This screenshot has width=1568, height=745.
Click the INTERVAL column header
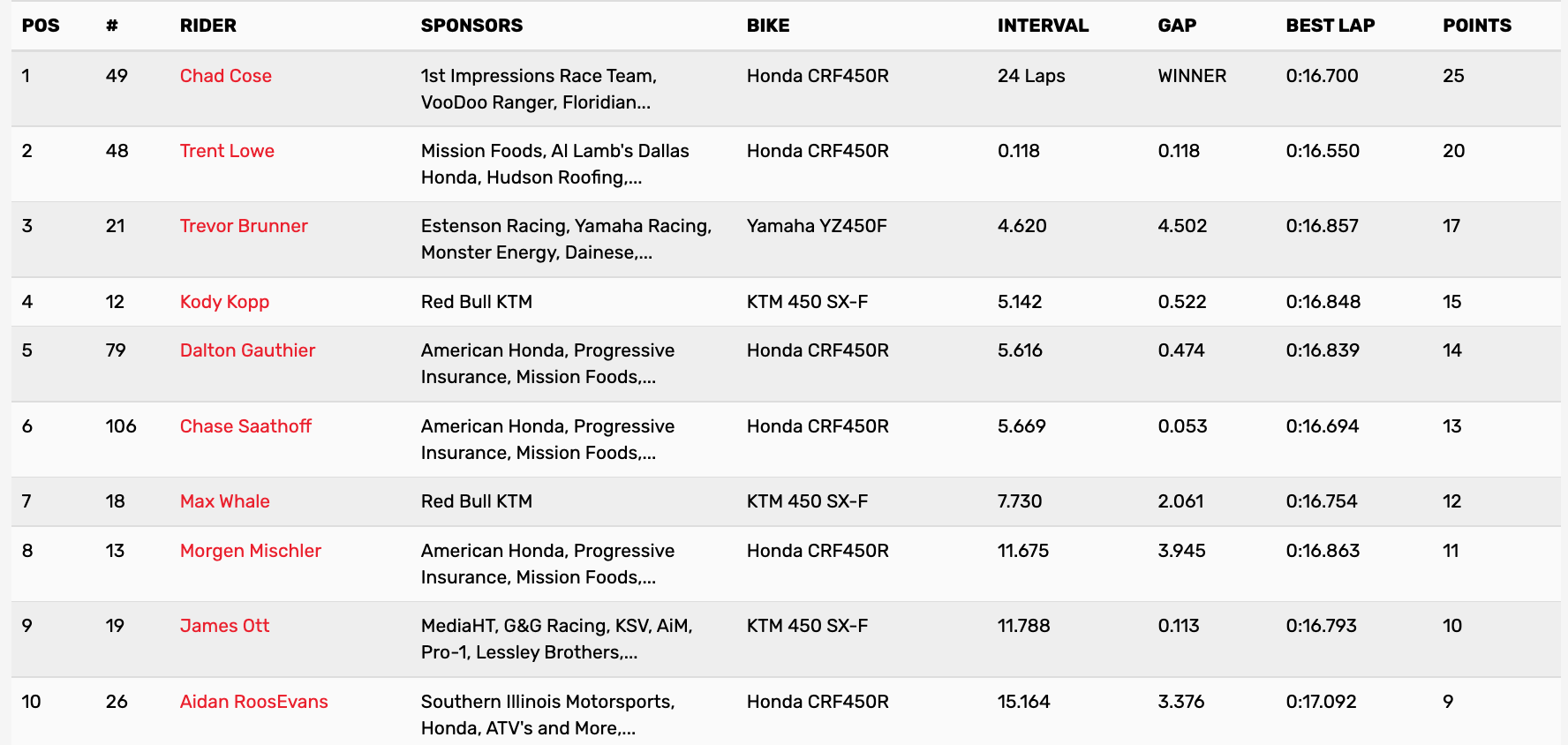pos(1043,26)
